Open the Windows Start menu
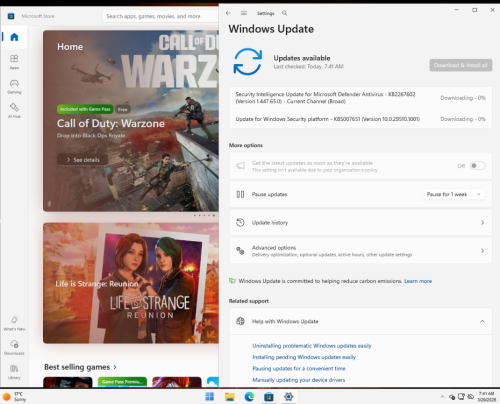Viewport: 500px width, 404px height. point(210,397)
